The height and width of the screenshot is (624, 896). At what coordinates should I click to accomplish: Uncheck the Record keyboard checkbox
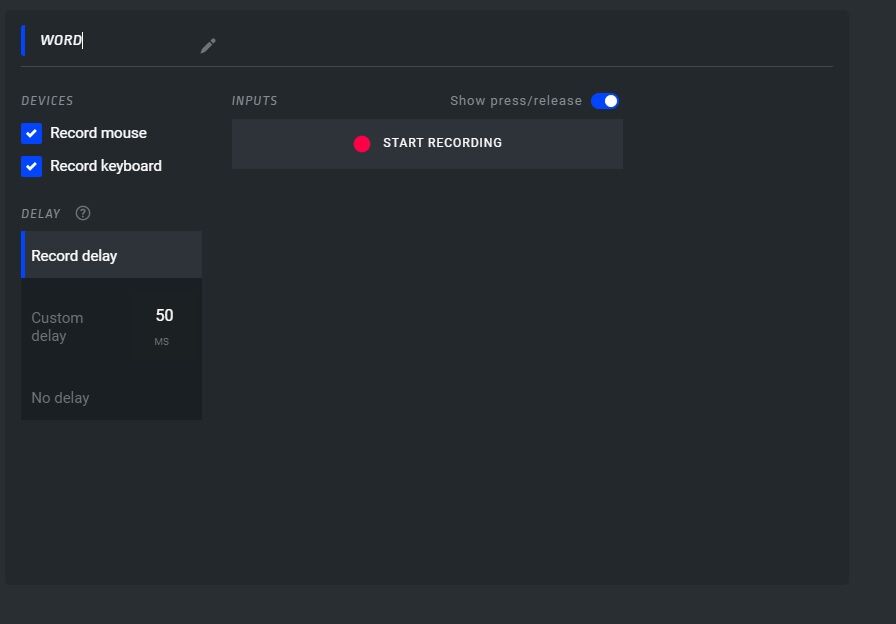coord(31,166)
